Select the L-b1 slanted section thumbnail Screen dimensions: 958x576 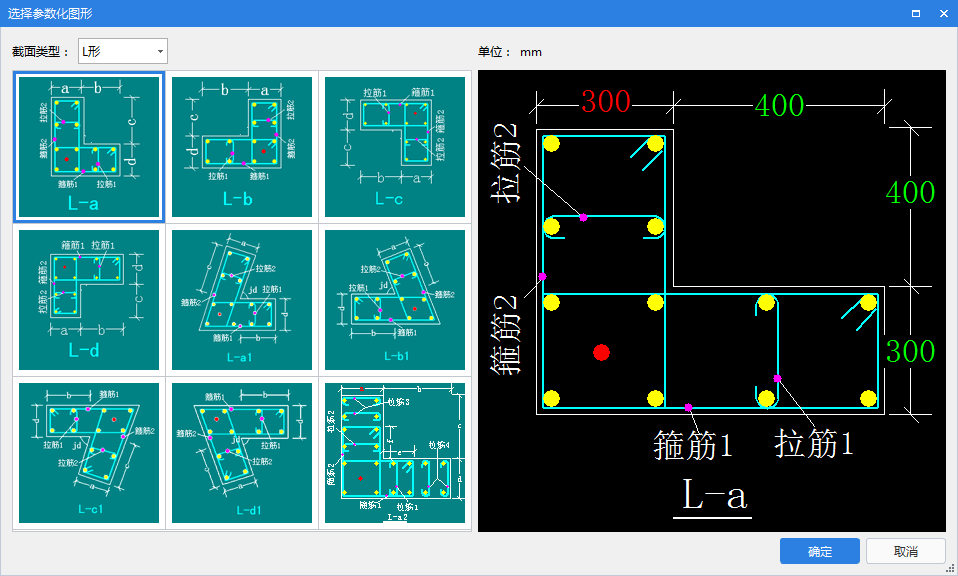pos(396,300)
